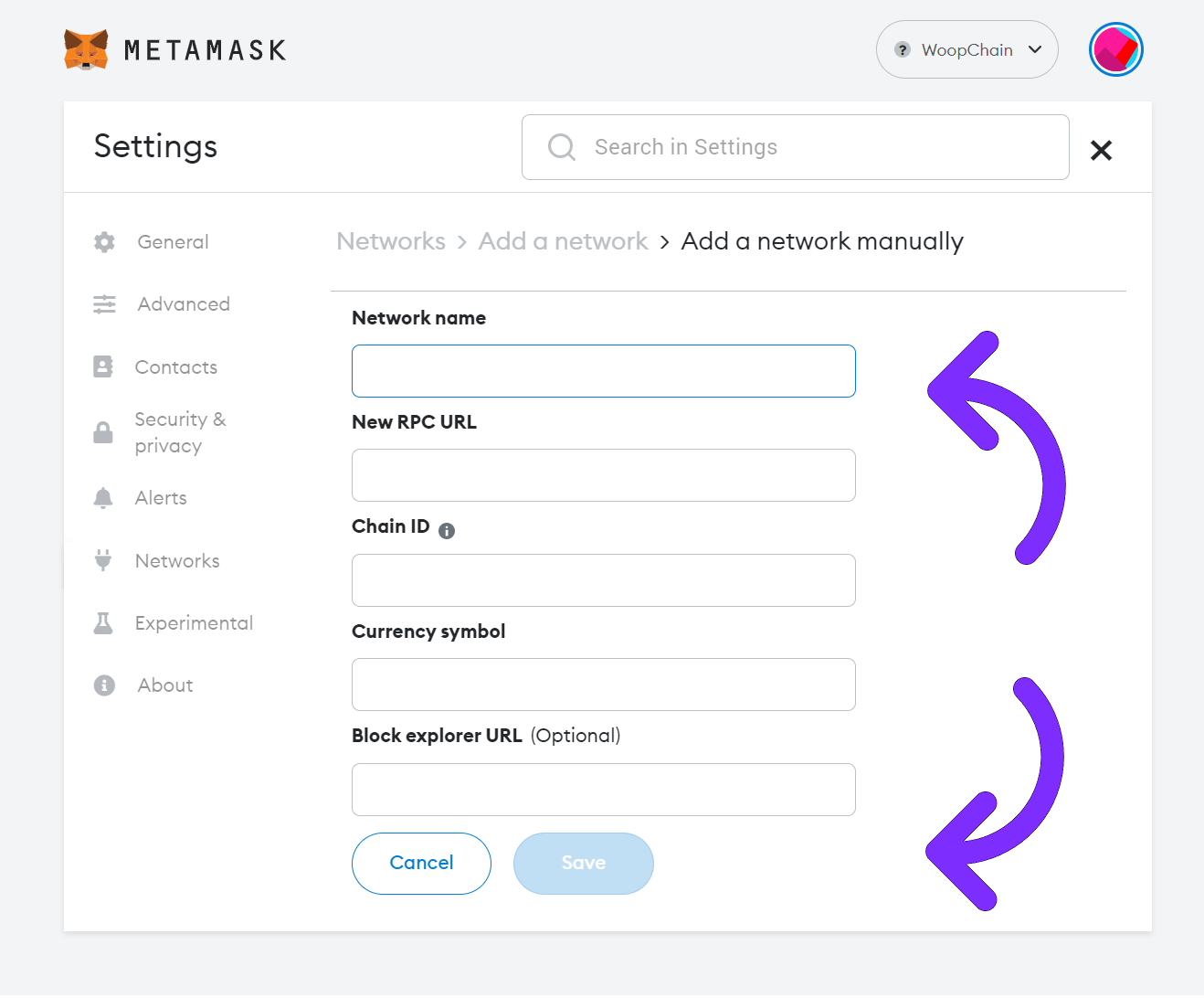Go back to Networks breadcrumb
This screenshot has height=998, width=1204.
click(x=391, y=241)
